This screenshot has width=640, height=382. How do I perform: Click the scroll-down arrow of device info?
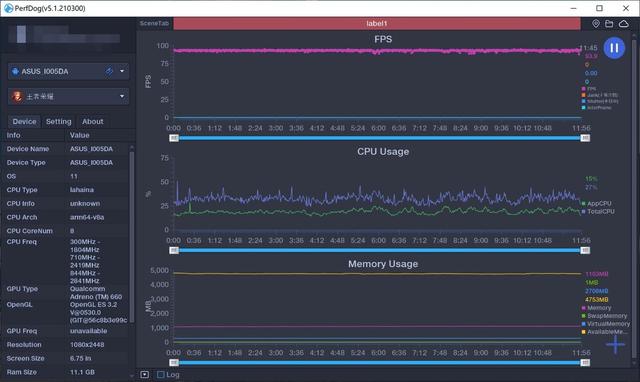click(131, 375)
